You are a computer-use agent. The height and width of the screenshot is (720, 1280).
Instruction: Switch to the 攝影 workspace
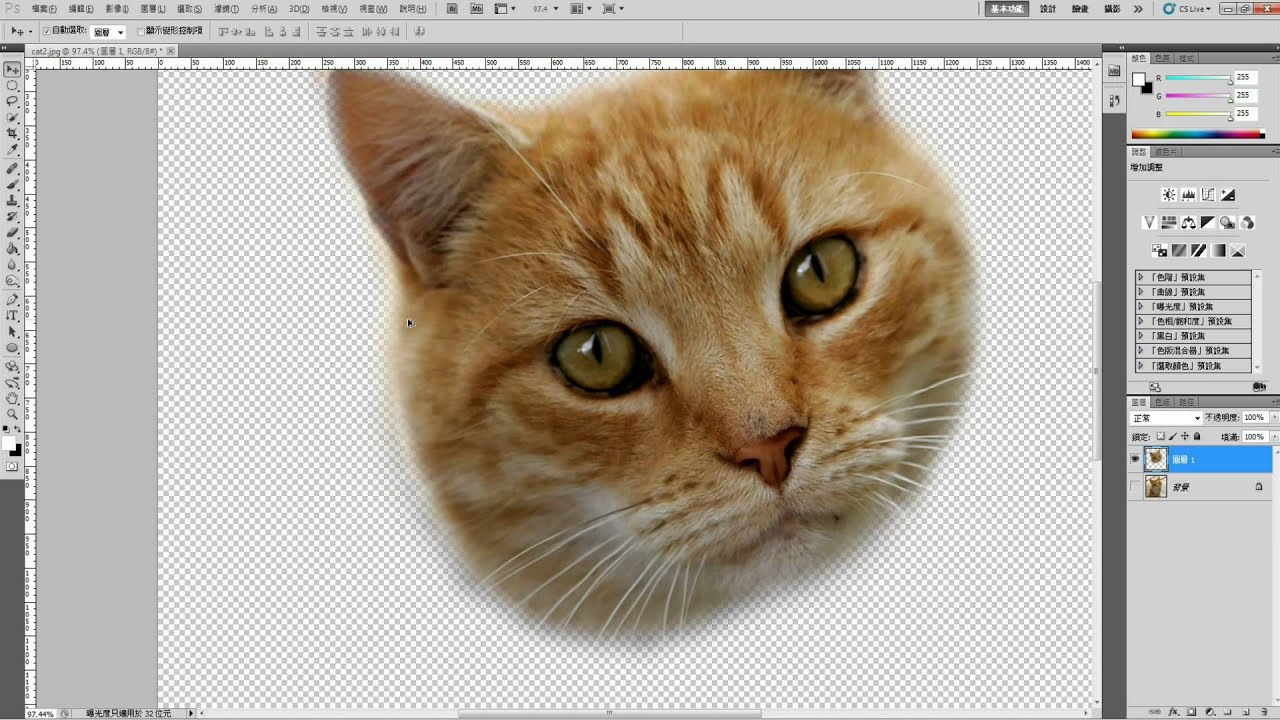(x=1112, y=9)
